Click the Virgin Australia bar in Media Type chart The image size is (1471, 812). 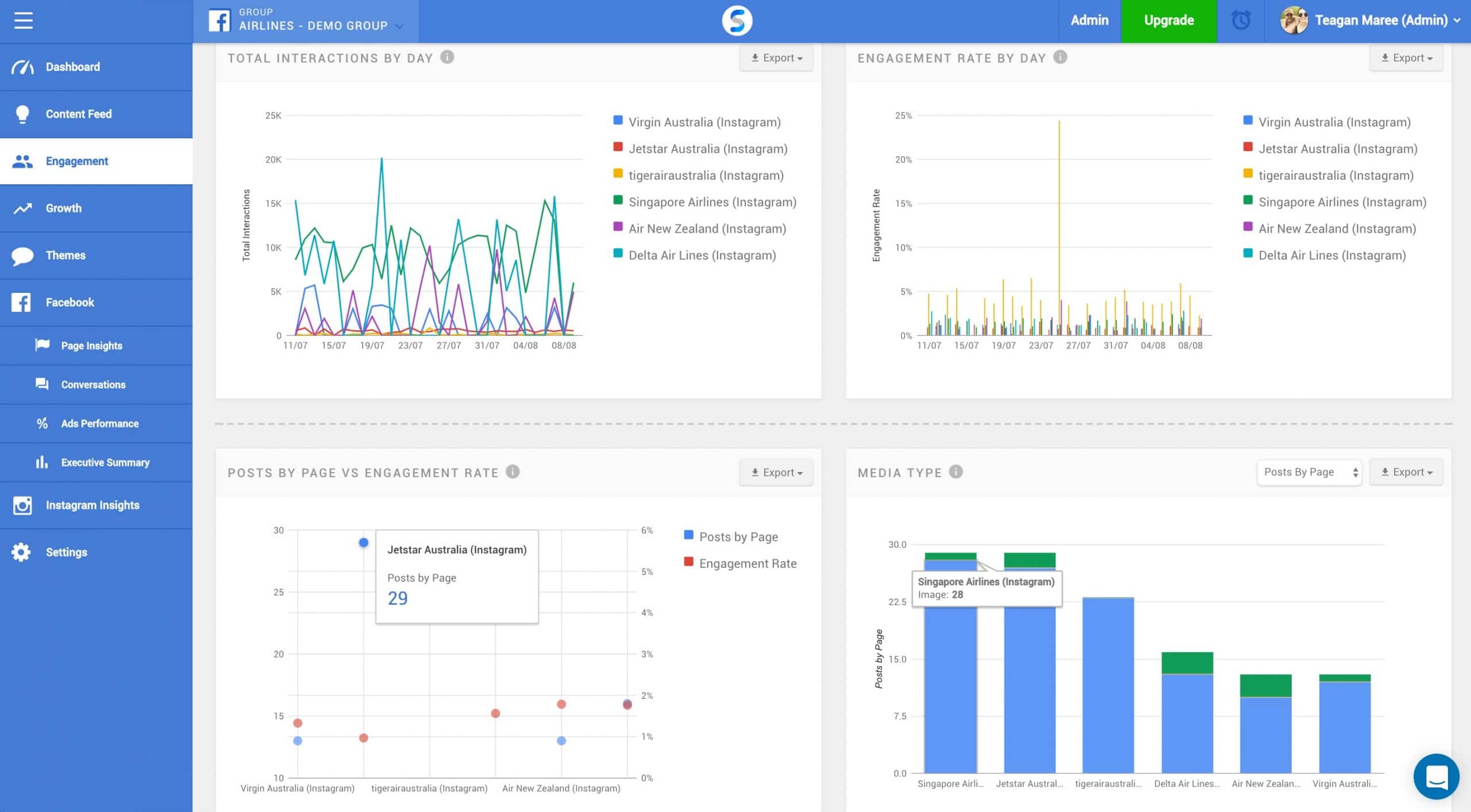pos(1345,724)
